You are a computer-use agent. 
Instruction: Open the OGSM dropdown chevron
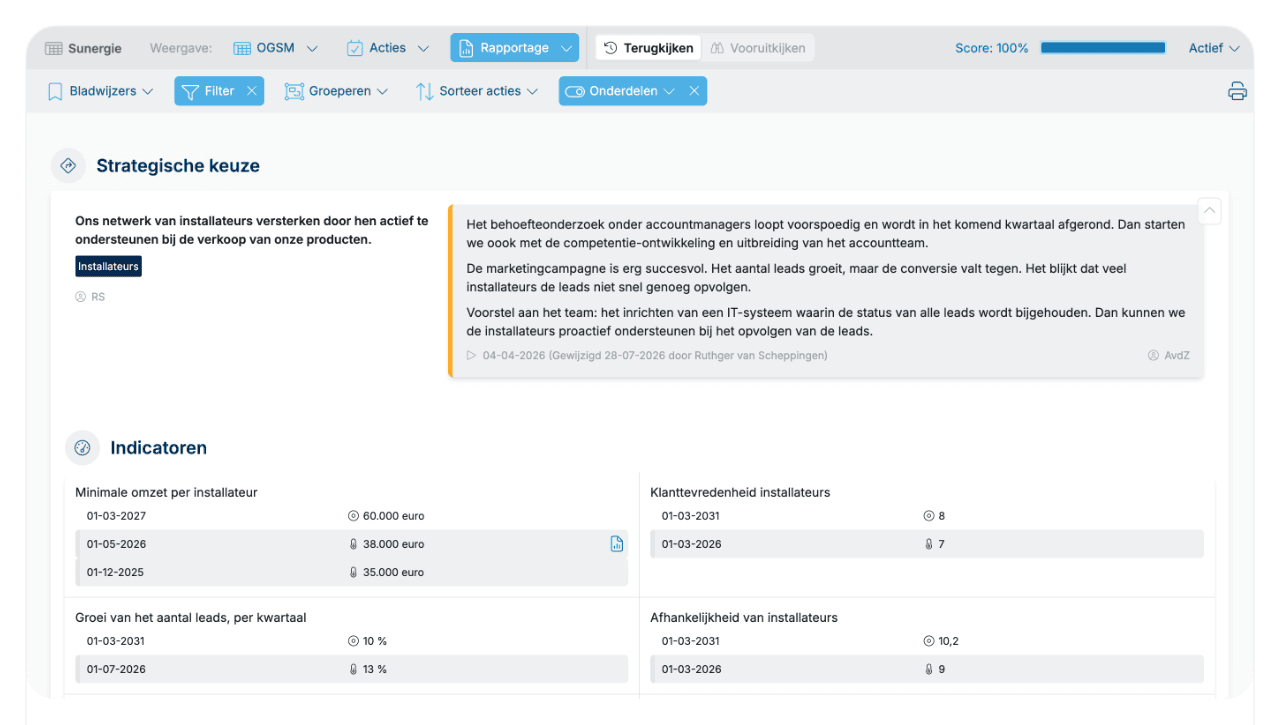pos(312,48)
